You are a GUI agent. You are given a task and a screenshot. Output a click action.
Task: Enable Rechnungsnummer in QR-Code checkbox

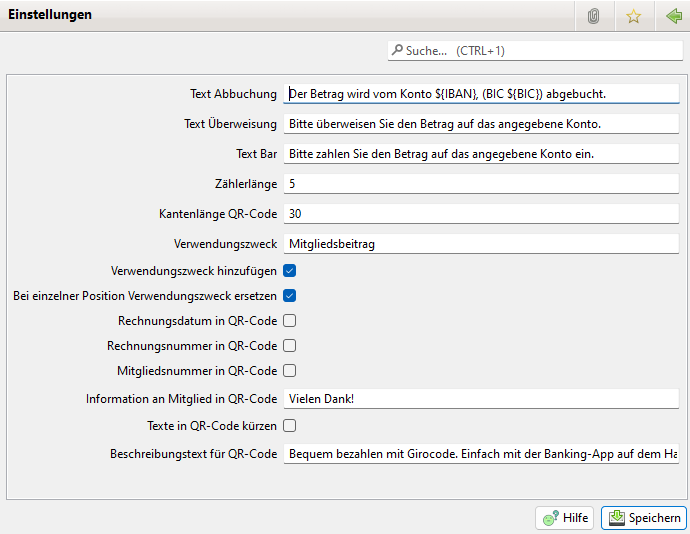[x=289, y=346]
